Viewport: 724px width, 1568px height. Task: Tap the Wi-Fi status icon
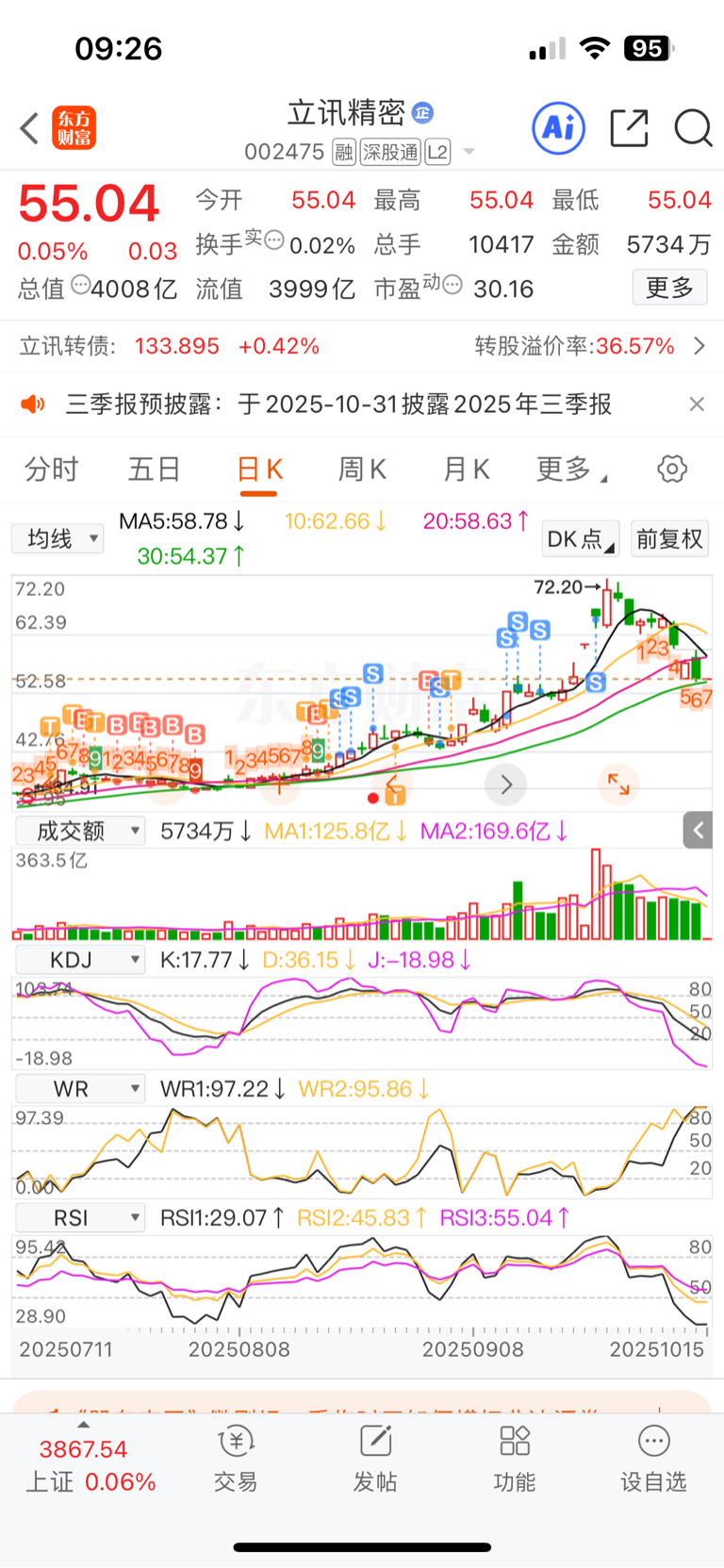point(594,48)
